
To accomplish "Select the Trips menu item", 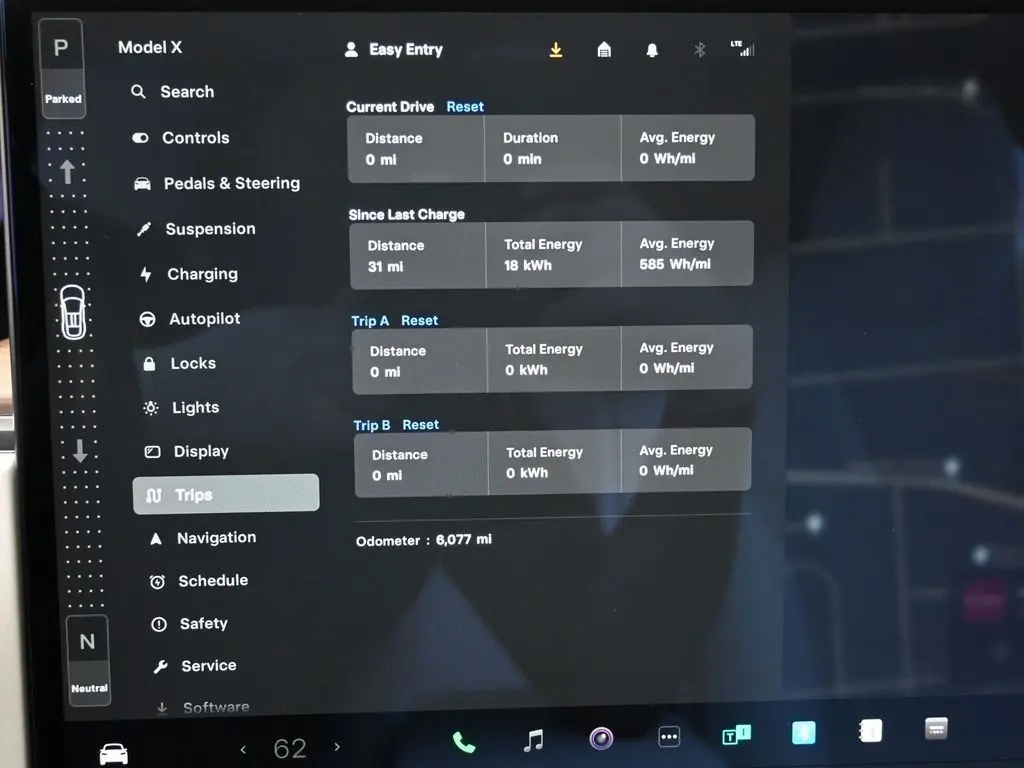I will 226,494.
